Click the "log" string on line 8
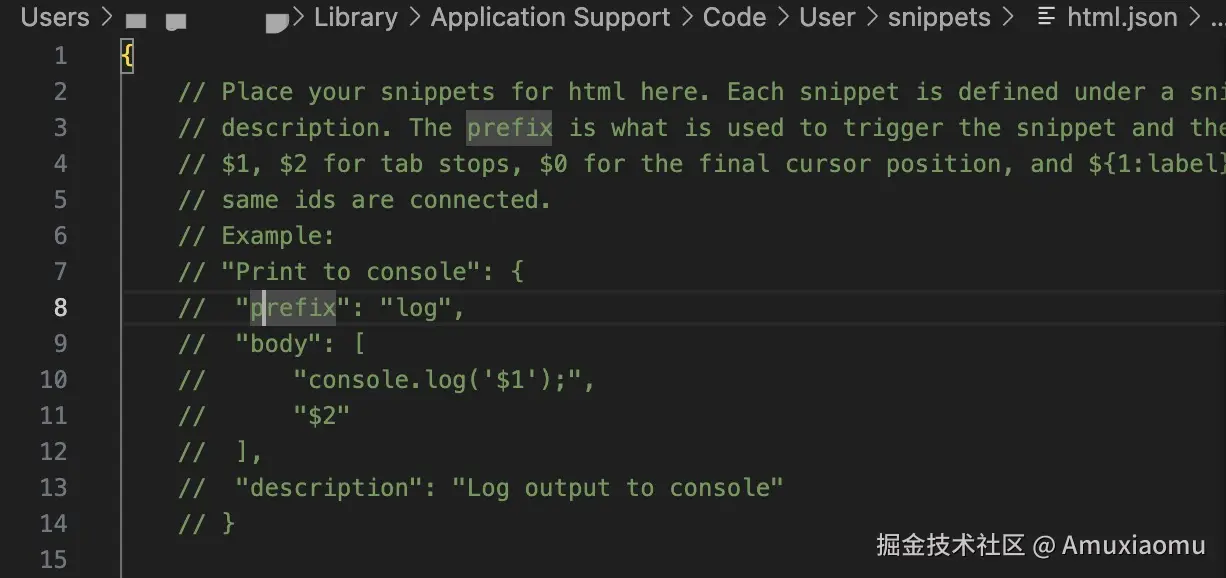The width and height of the screenshot is (1226, 578). (x=417, y=307)
